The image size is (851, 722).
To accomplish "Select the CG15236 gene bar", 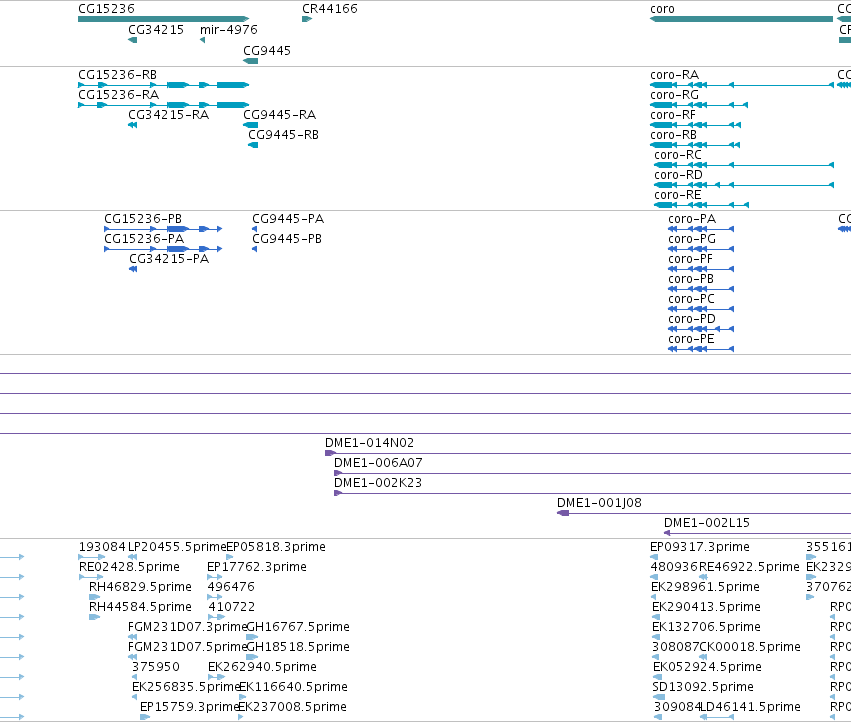I will tap(163, 19).
